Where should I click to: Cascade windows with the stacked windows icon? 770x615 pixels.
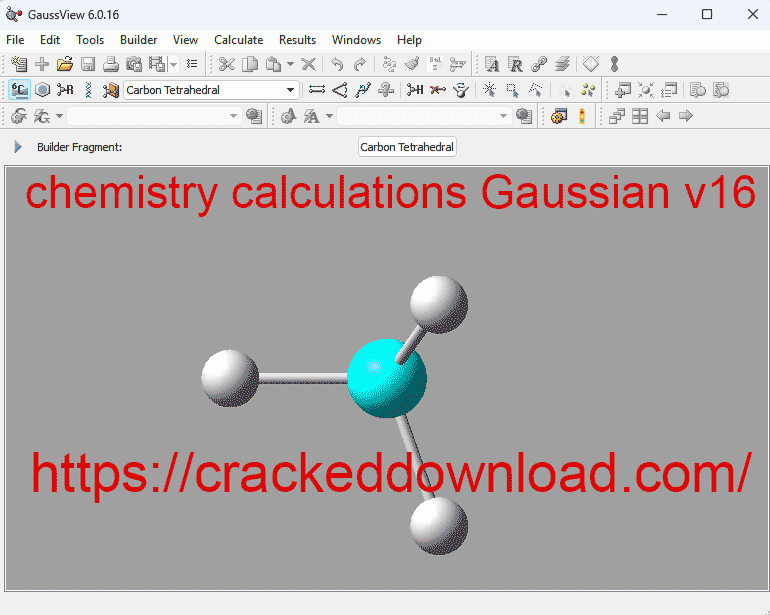pyautogui.click(x=617, y=116)
